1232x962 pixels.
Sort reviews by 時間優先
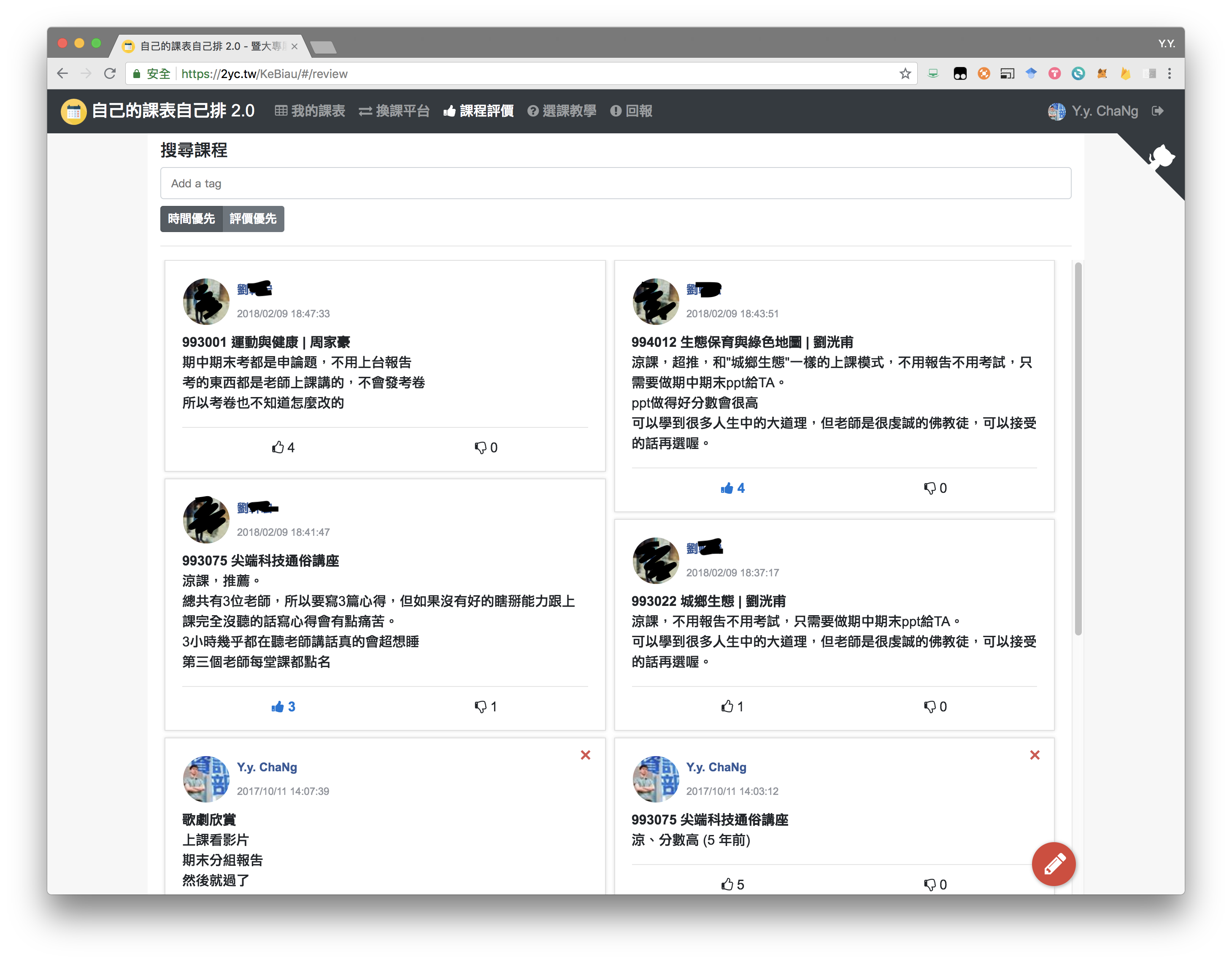click(x=191, y=219)
